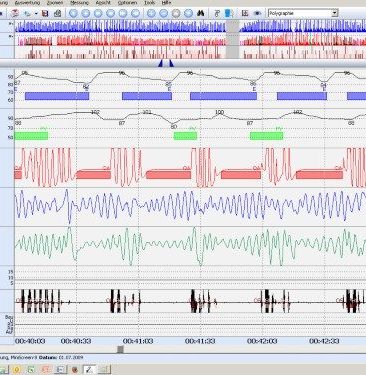Open the Polygraphie view dropdown
The image size is (366, 375).
(303, 13)
